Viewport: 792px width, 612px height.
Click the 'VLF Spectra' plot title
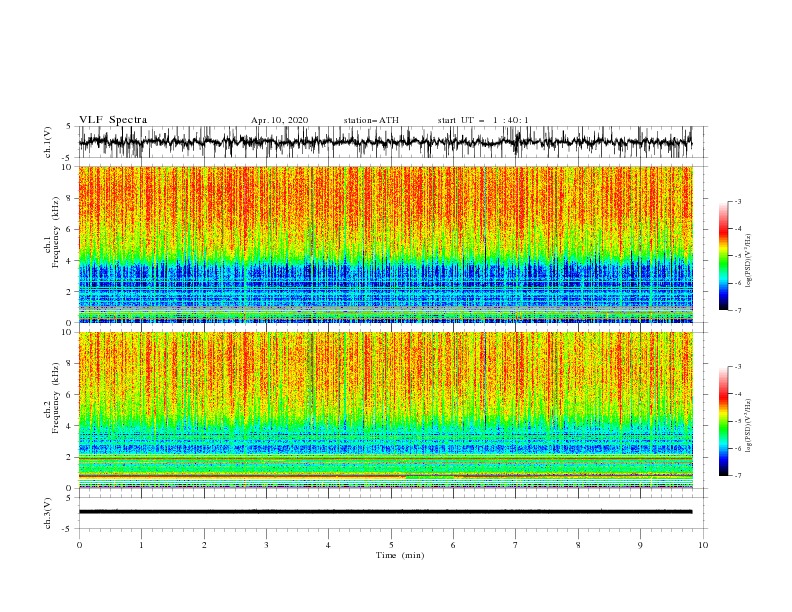[113, 120]
